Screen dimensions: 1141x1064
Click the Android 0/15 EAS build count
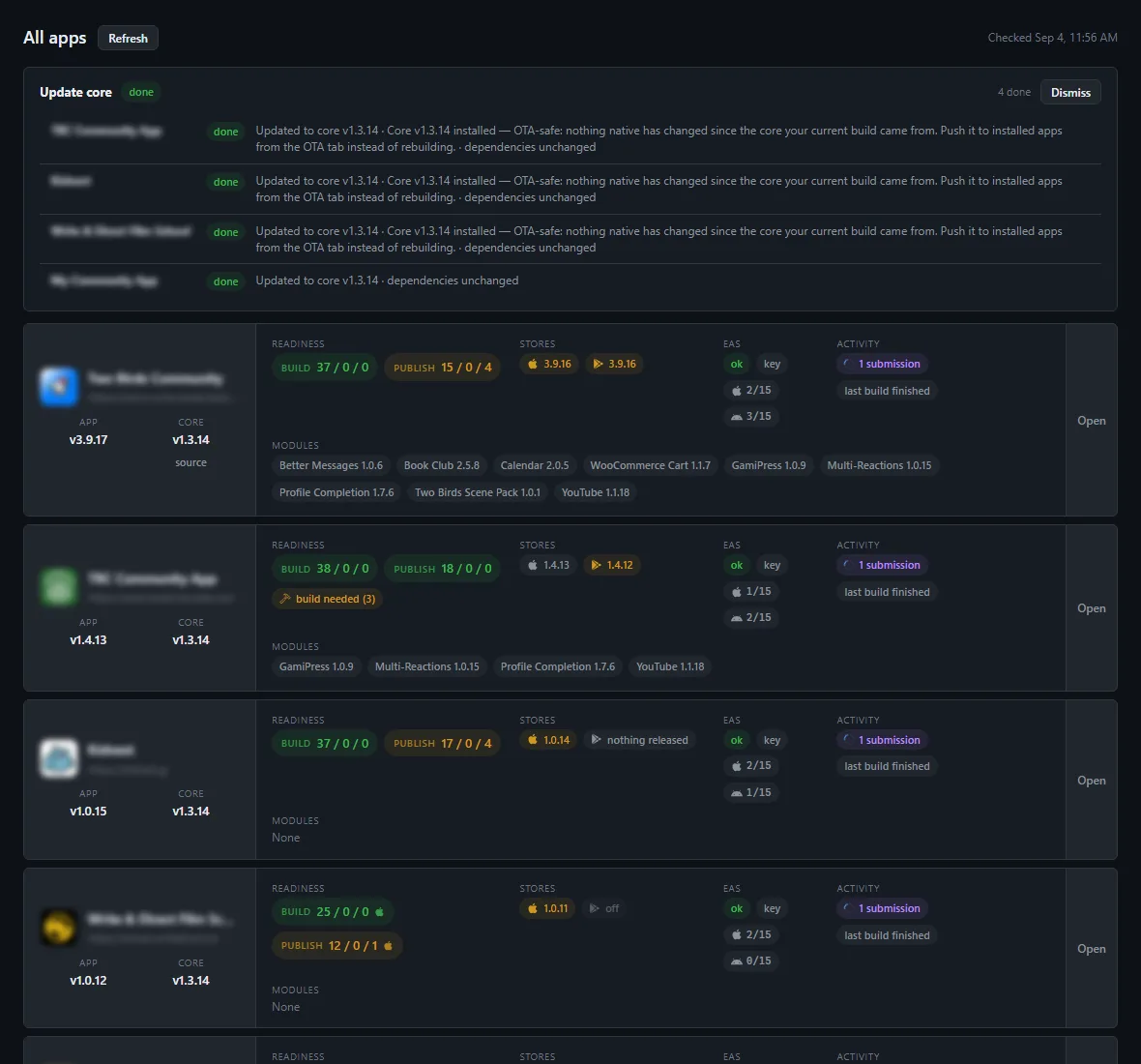pyautogui.click(x=751, y=961)
